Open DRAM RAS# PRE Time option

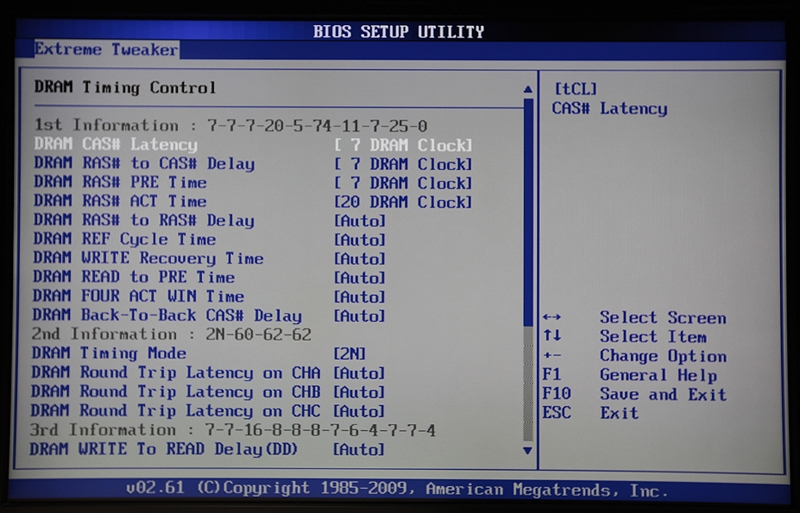tap(403, 183)
